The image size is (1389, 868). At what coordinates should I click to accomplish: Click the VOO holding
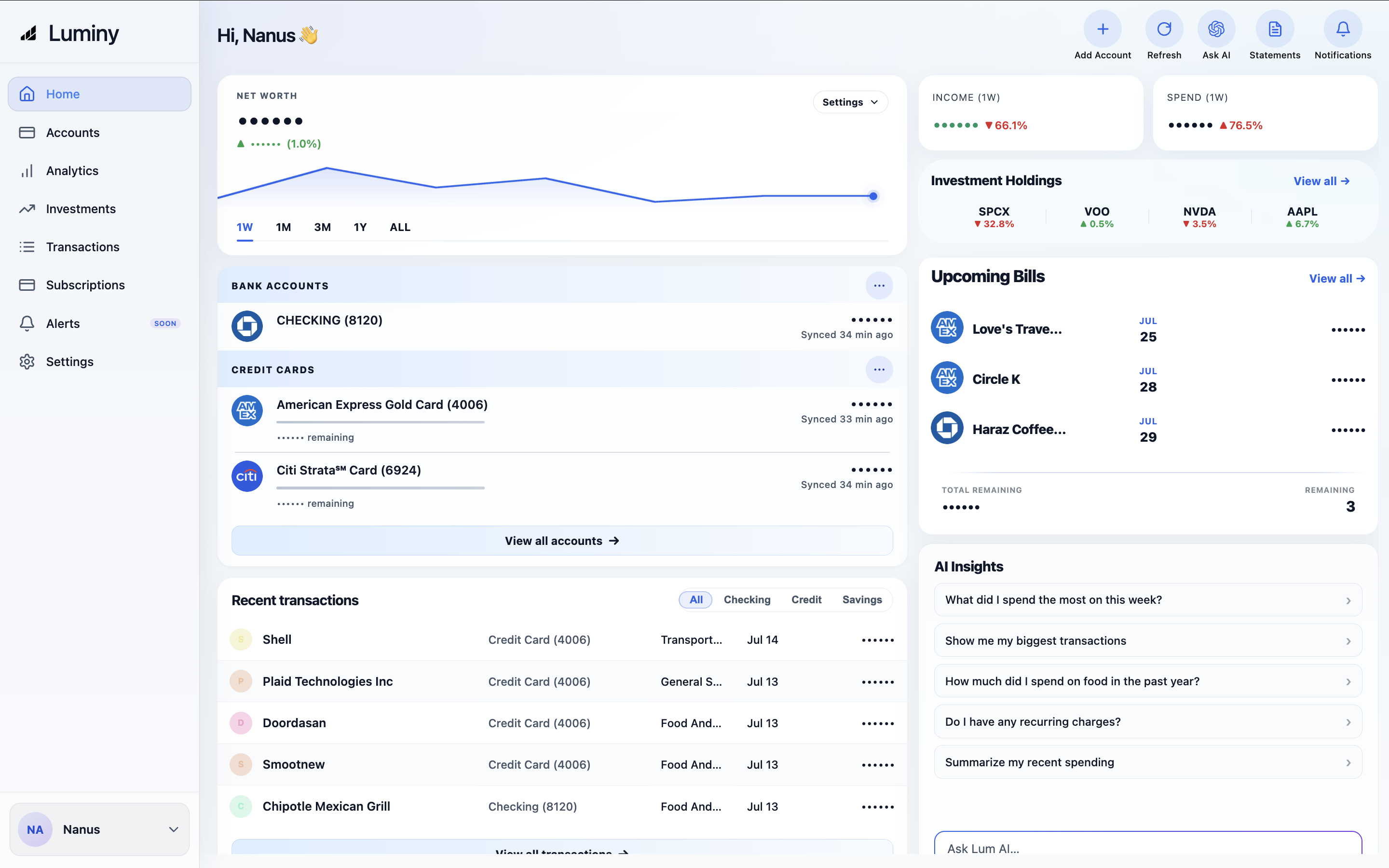point(1097,217)
